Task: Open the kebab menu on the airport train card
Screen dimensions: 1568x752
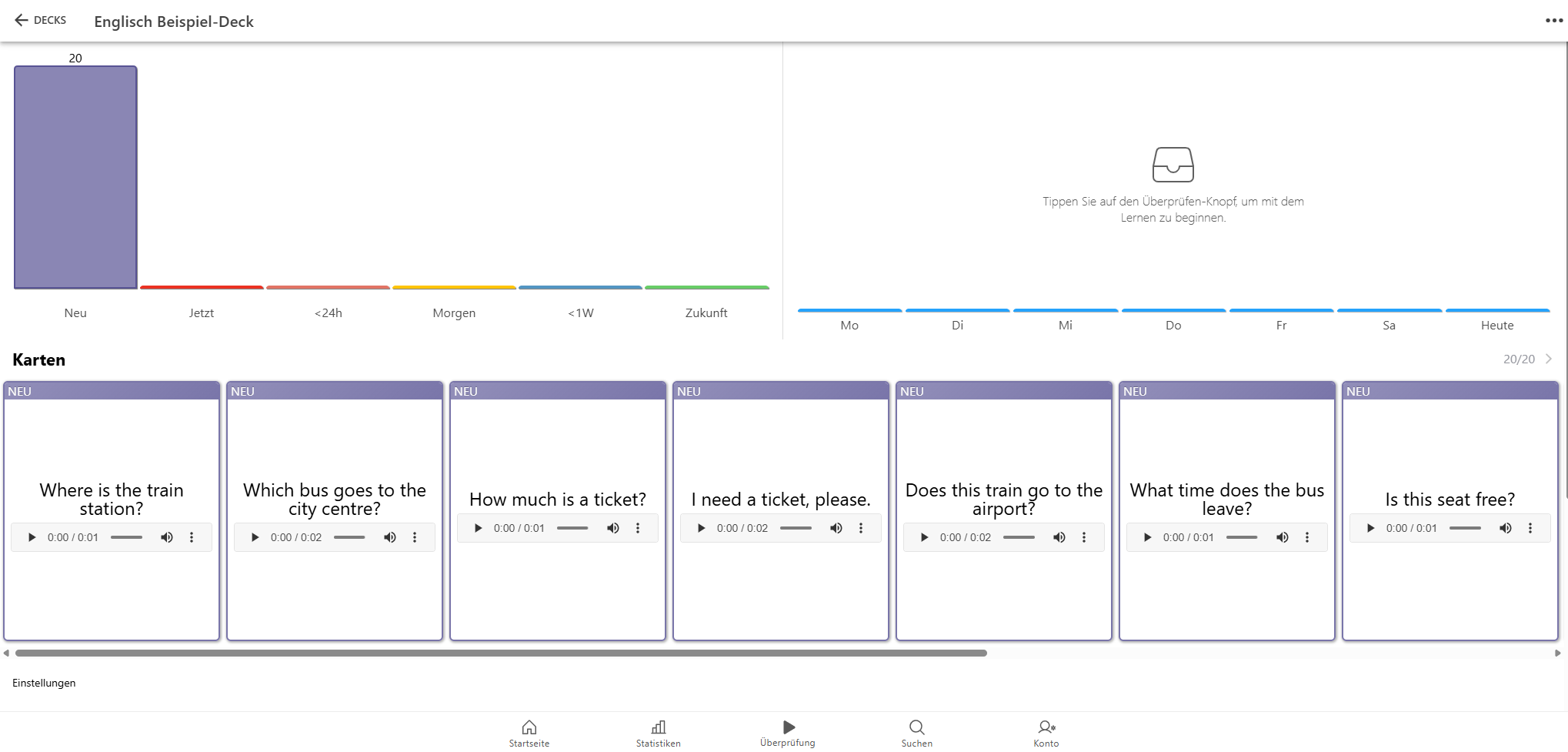Action: pos(1084,537)
